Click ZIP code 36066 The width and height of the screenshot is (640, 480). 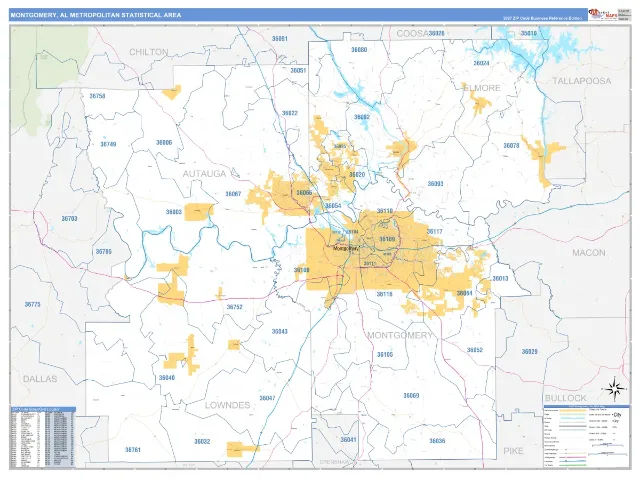(304, 193)
